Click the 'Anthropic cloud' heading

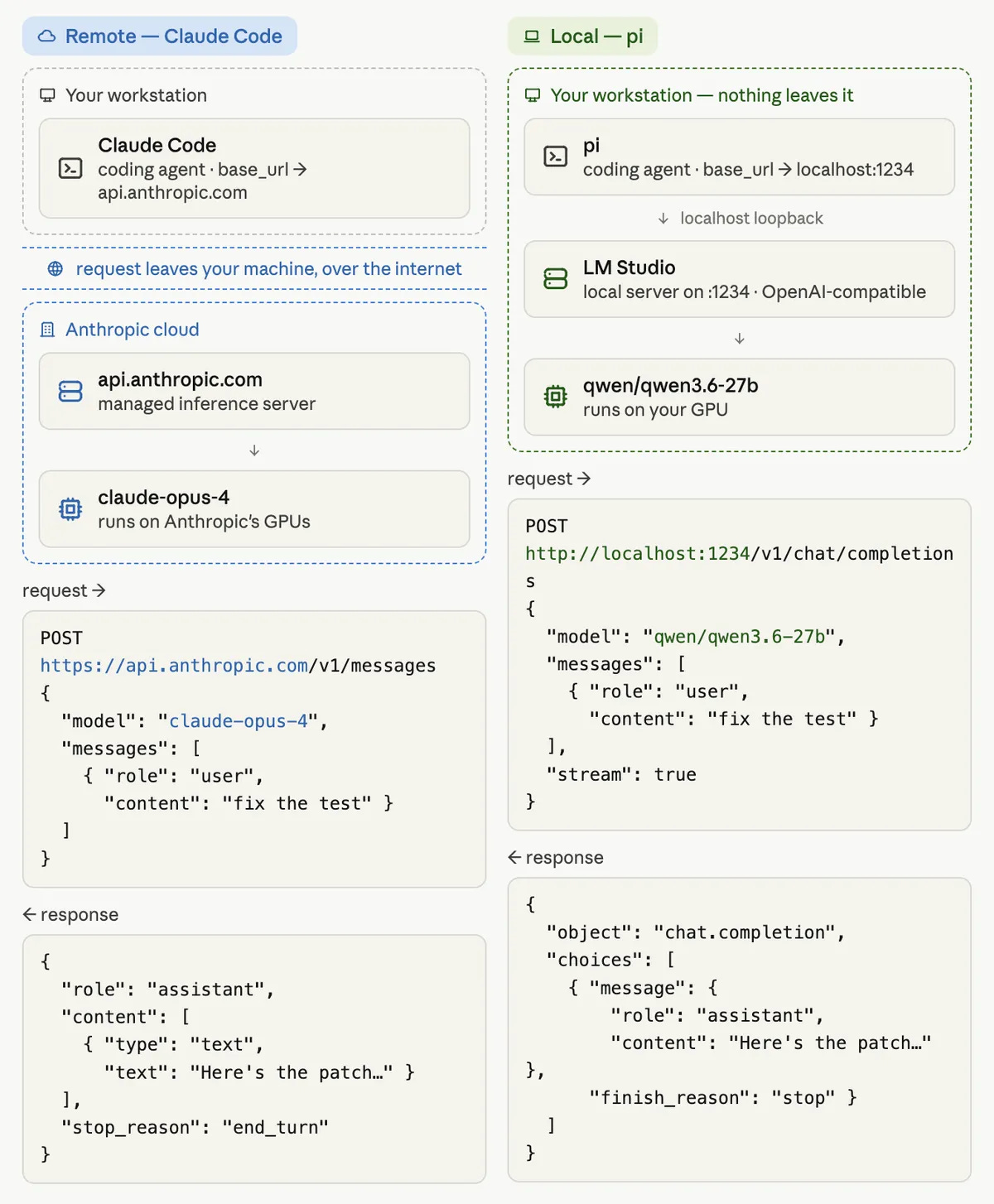pos(133,330)
